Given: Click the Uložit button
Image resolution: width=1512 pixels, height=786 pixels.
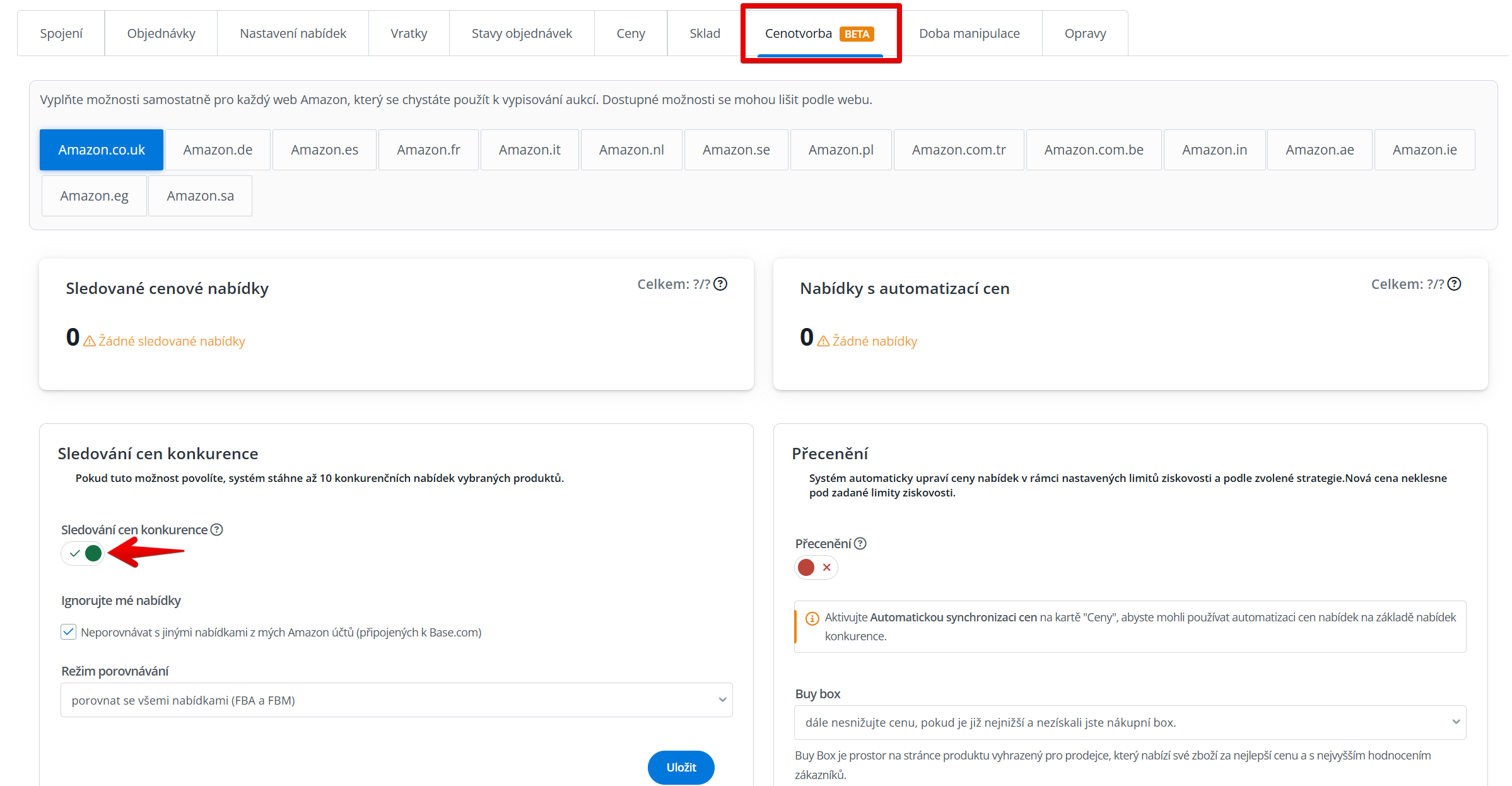Looking at the screenshot, I should click(681, 767).
